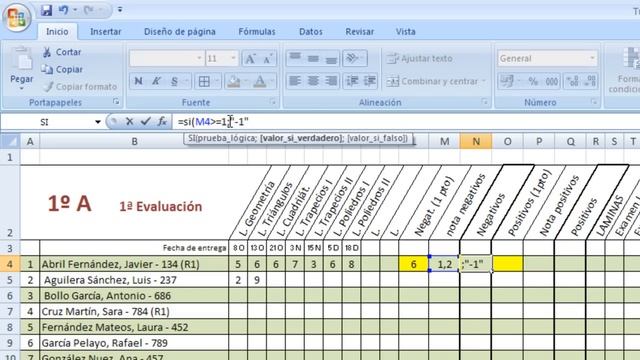
Task: Open the Revisar tab
Action: click(x=359, y=31)
